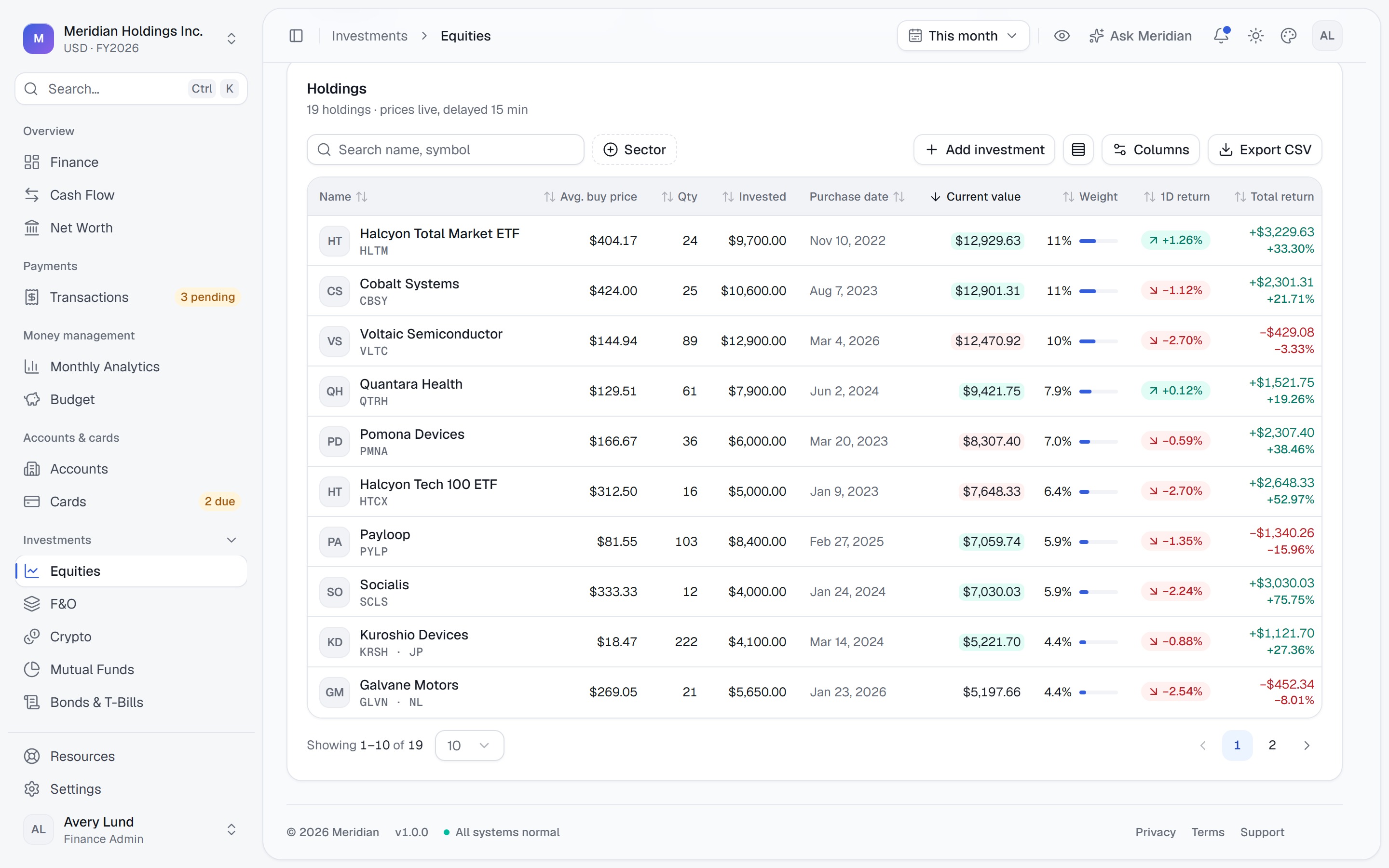1389x868 pixels.
Task: Click the Budget piggy bank icon
Action: point(31,399)
